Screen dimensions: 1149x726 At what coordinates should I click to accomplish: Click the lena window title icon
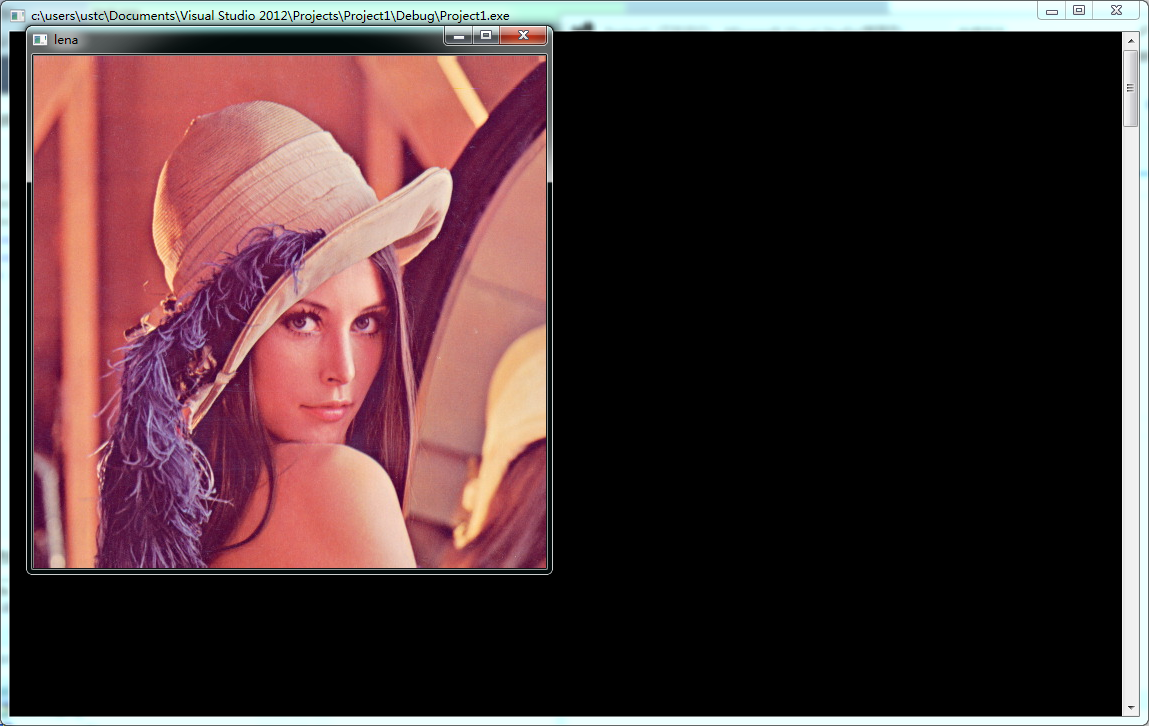click(x=40, y=39)
